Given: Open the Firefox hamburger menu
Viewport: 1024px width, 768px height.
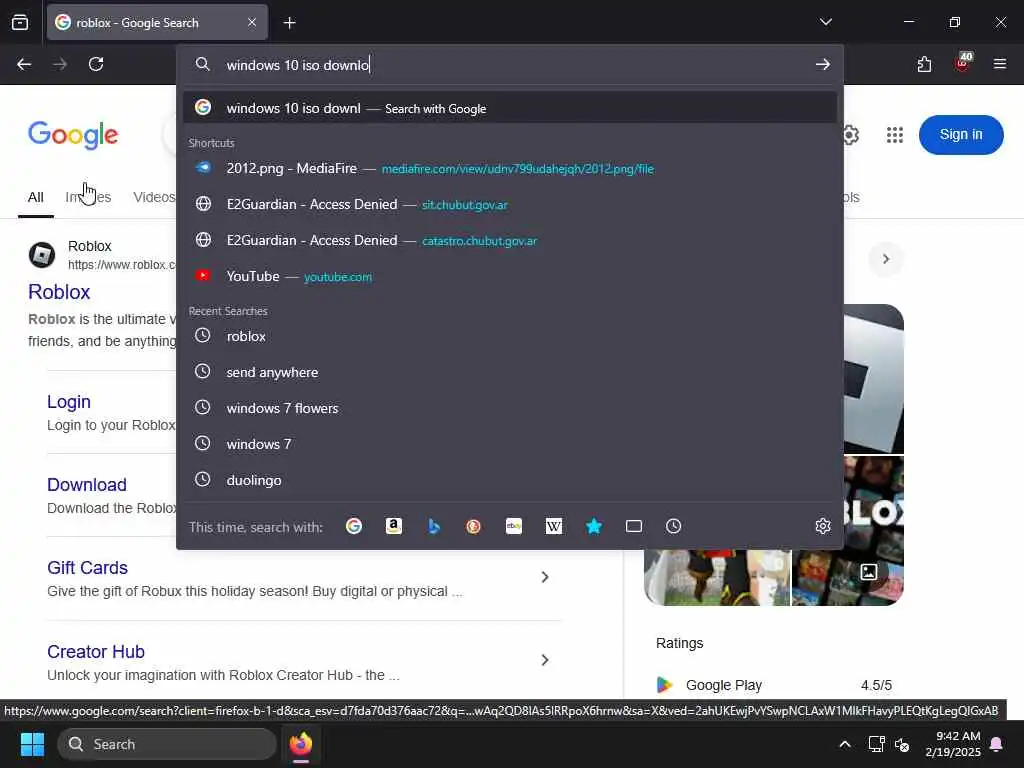Looking at the screenshot, I should 999,64.
